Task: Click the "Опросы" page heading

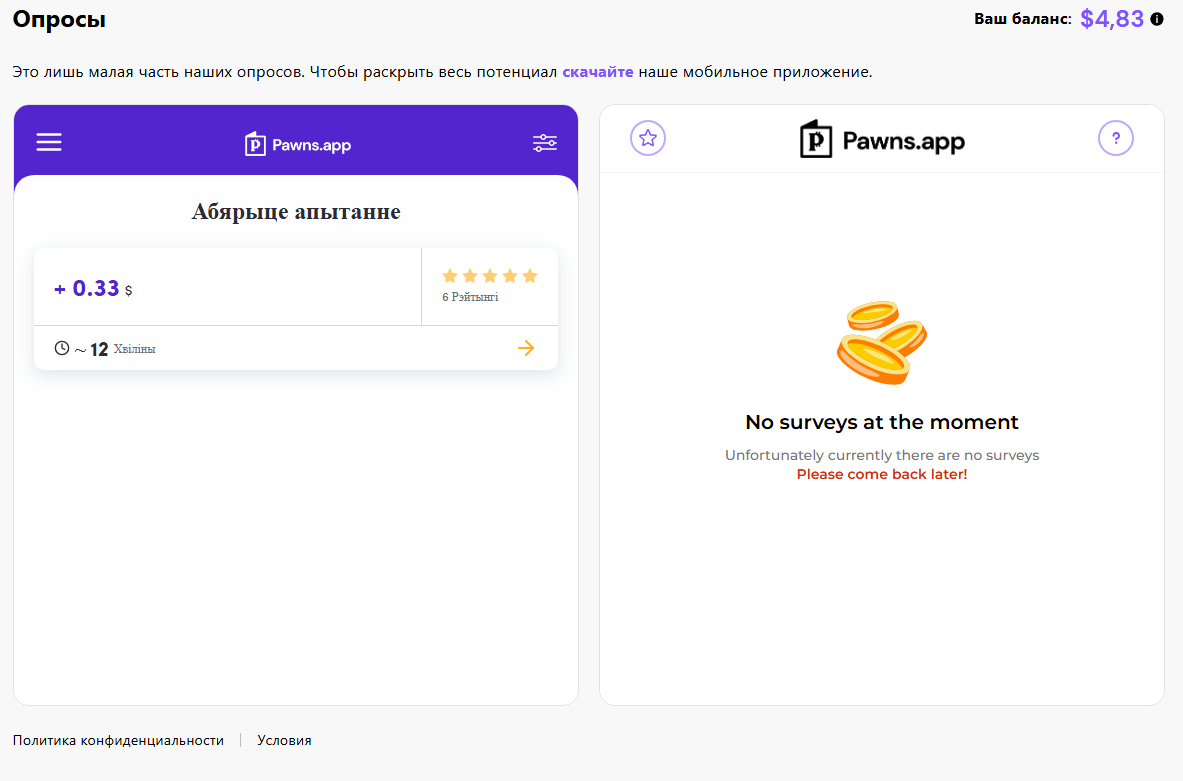Action: (59, 19)
